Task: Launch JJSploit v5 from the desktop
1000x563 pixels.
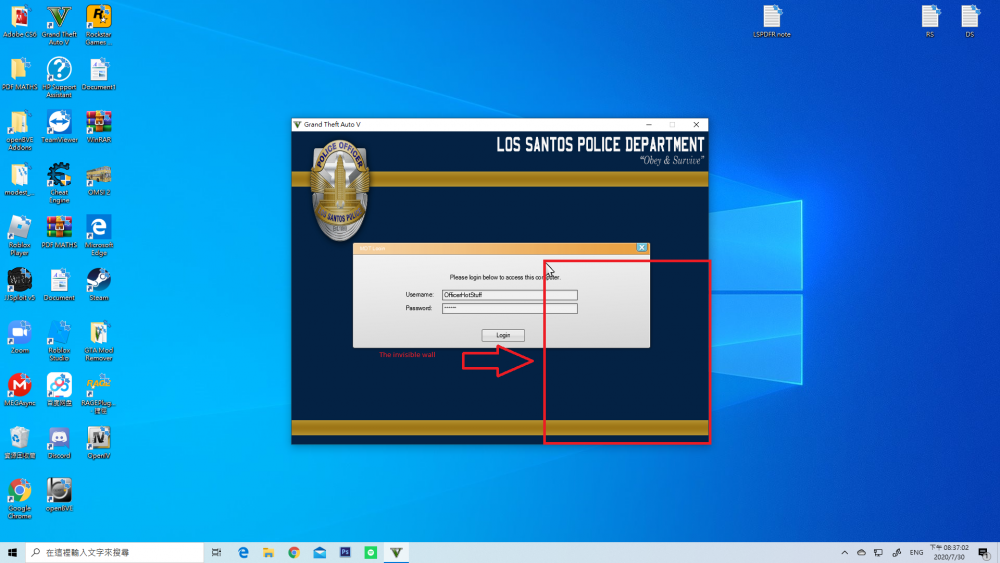Action: click(20, 284)
